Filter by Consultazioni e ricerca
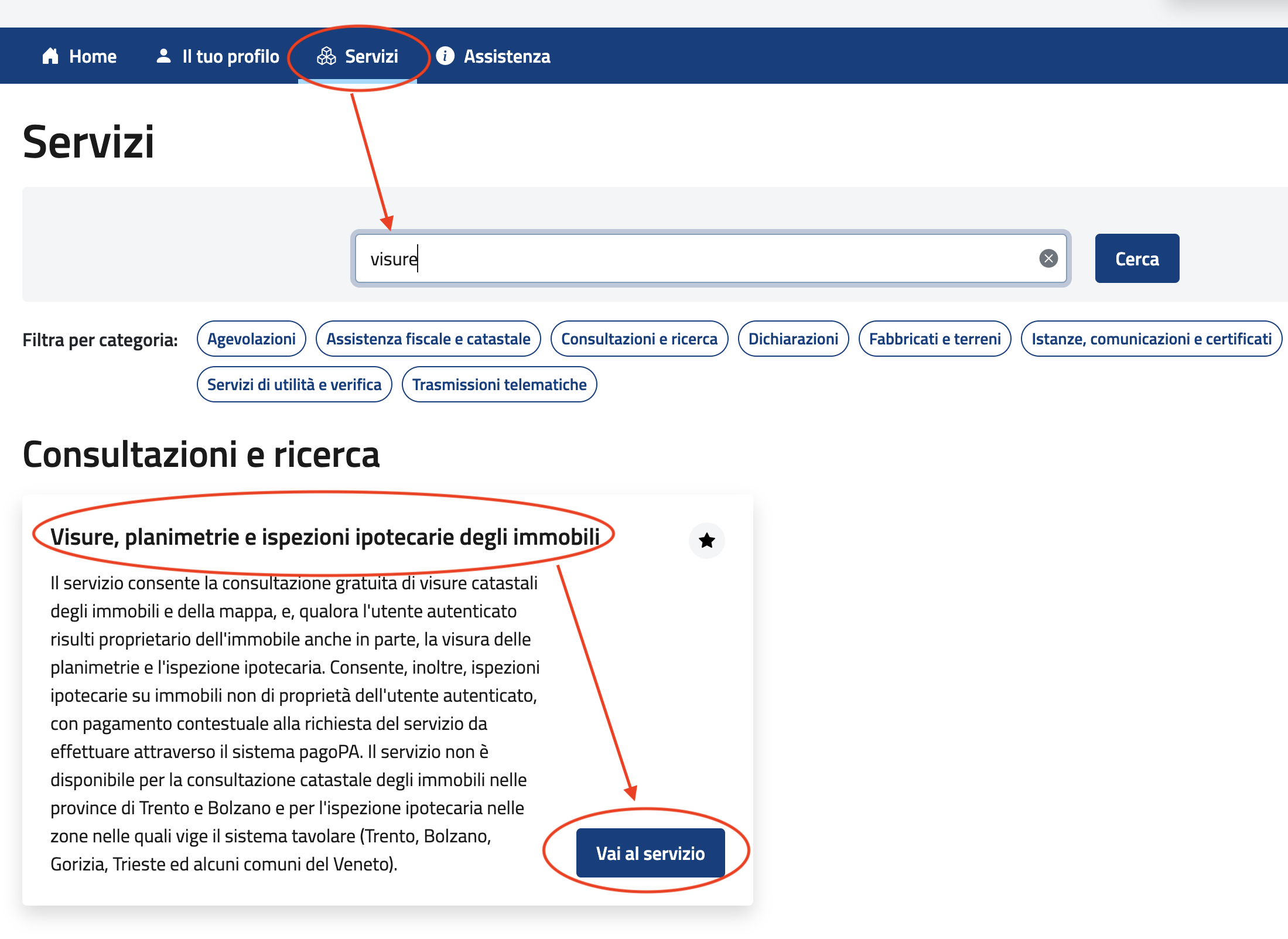 [639, 339]
